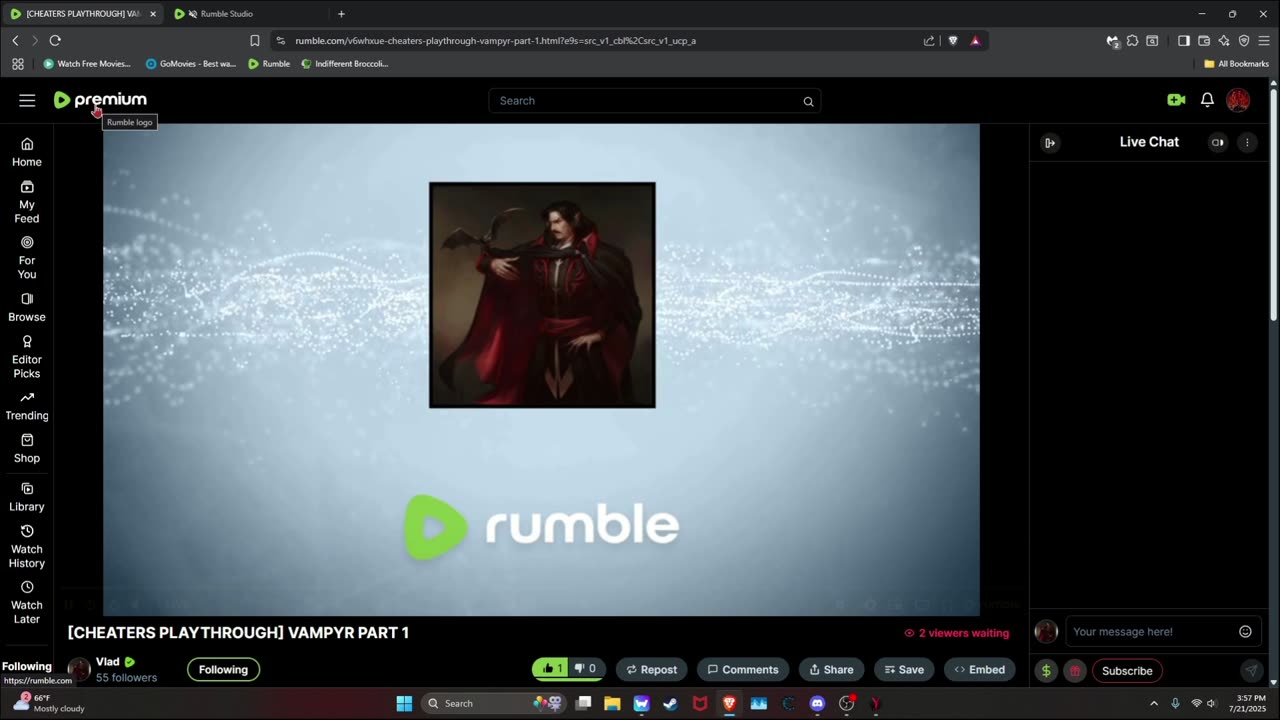Collapse the Live Chat panel
Image resolution: width=1280 pixels, height=720 pixels.
click(1050, 143)
